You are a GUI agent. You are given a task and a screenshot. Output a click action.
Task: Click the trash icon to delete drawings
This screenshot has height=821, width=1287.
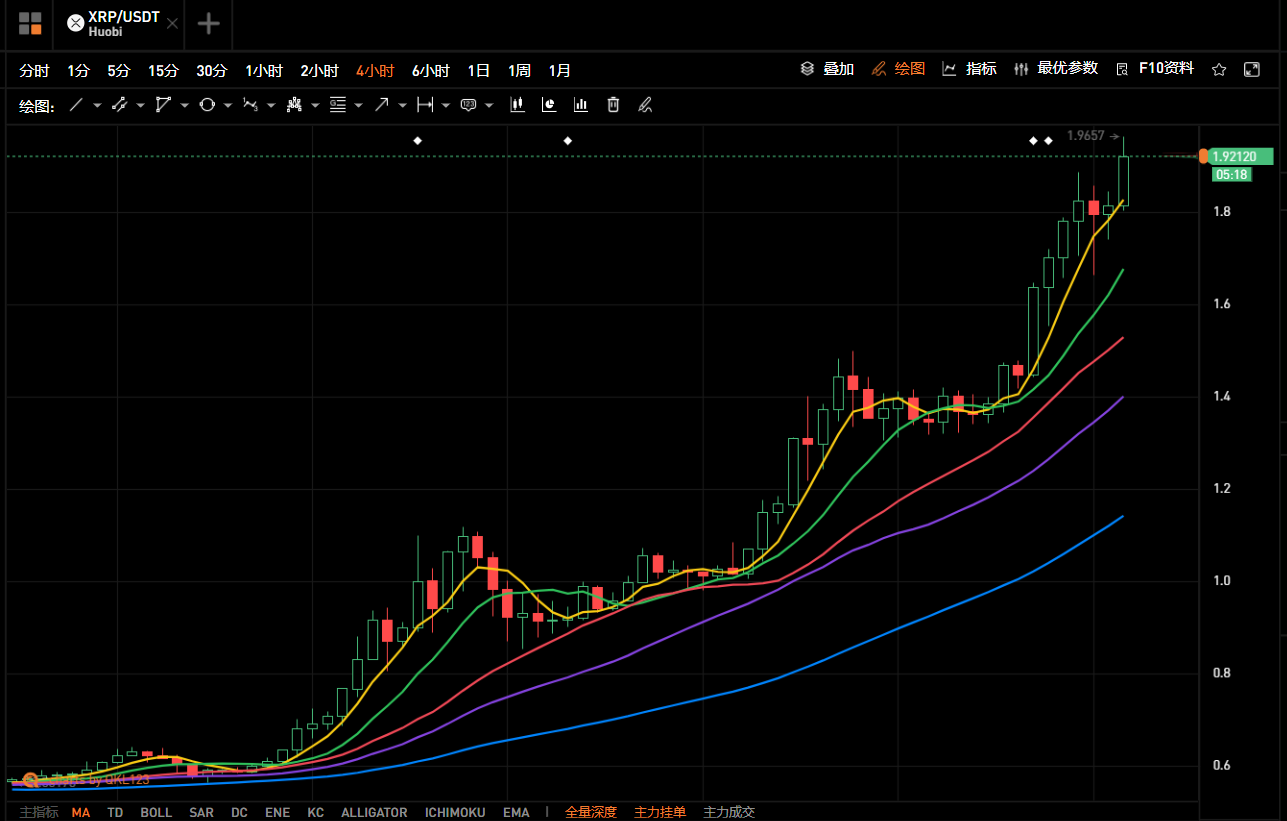pyautogui.click(x=613, y=104)
